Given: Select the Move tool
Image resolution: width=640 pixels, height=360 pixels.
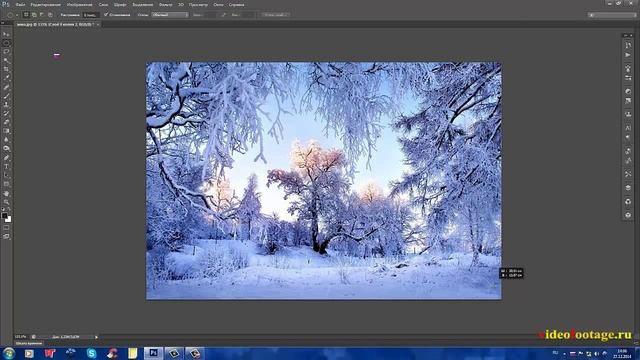Looking at the screenshot, I should 6,34.
